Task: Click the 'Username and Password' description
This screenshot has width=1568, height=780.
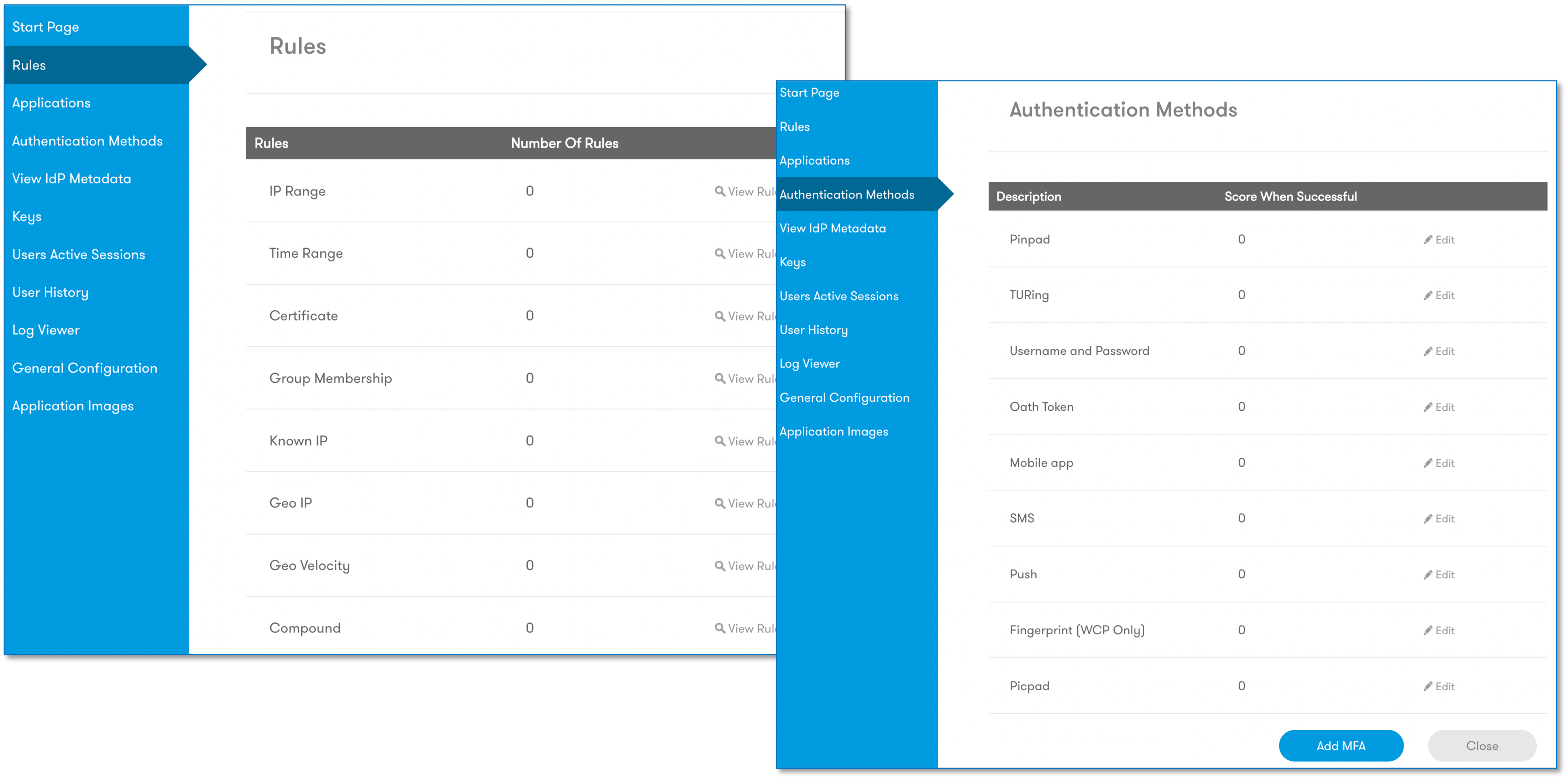Action: (x=1079, y=351)
